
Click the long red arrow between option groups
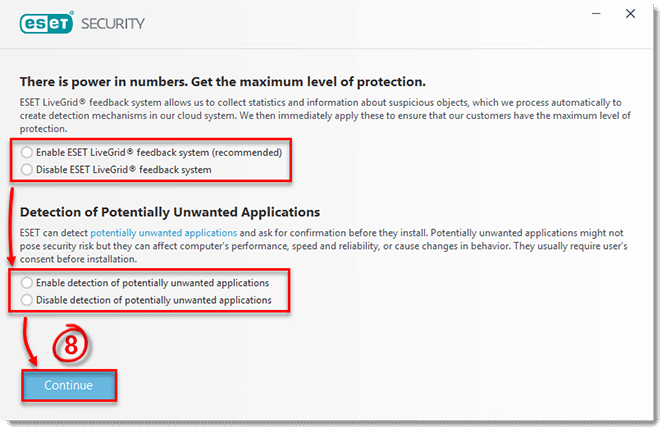pos(11,226)
